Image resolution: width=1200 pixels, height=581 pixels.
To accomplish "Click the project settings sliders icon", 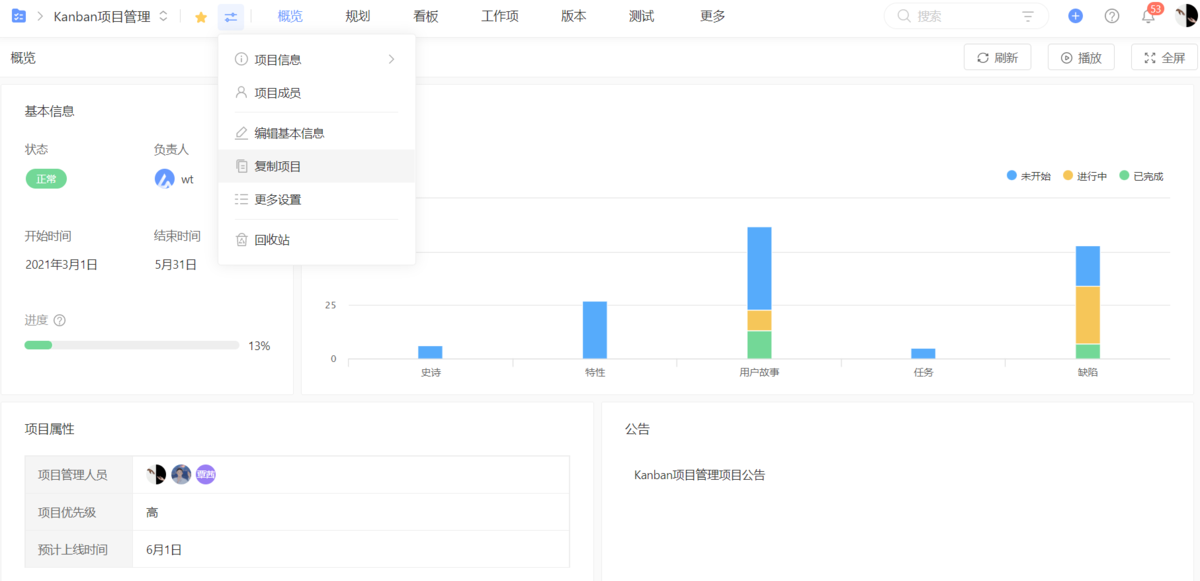I will pos(232,16).
